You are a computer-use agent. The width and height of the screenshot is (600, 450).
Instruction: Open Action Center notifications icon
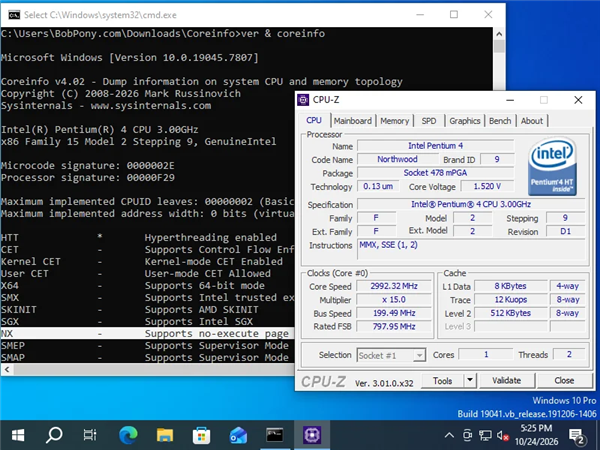click(577, 436)
